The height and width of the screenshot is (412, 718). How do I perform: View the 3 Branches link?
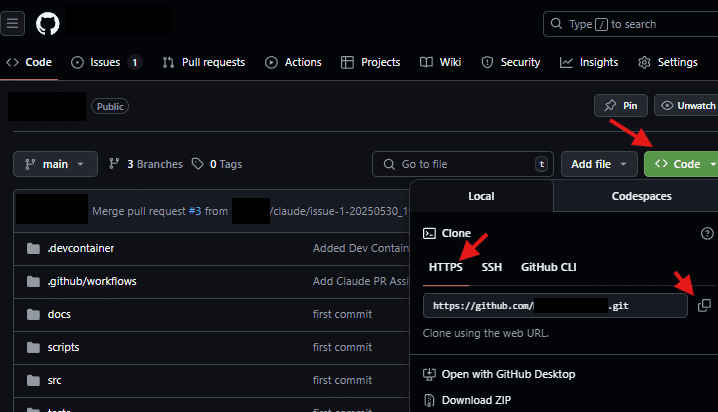pyautogui.click(x=146, y=164)
